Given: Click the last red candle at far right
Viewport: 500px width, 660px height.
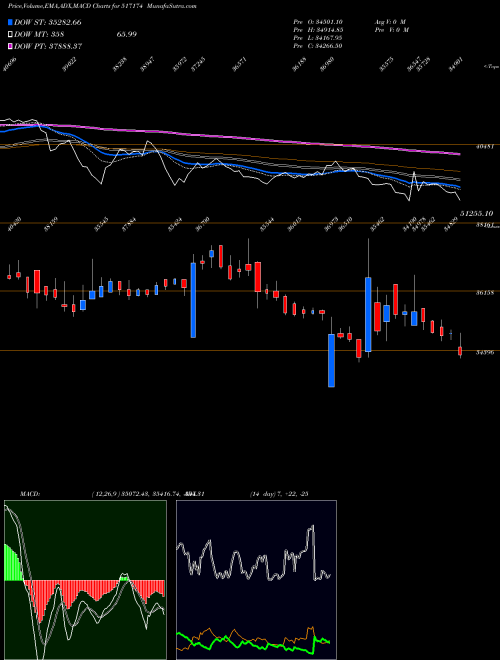Looking at the screenshot, I should click(x=460, y=351).
